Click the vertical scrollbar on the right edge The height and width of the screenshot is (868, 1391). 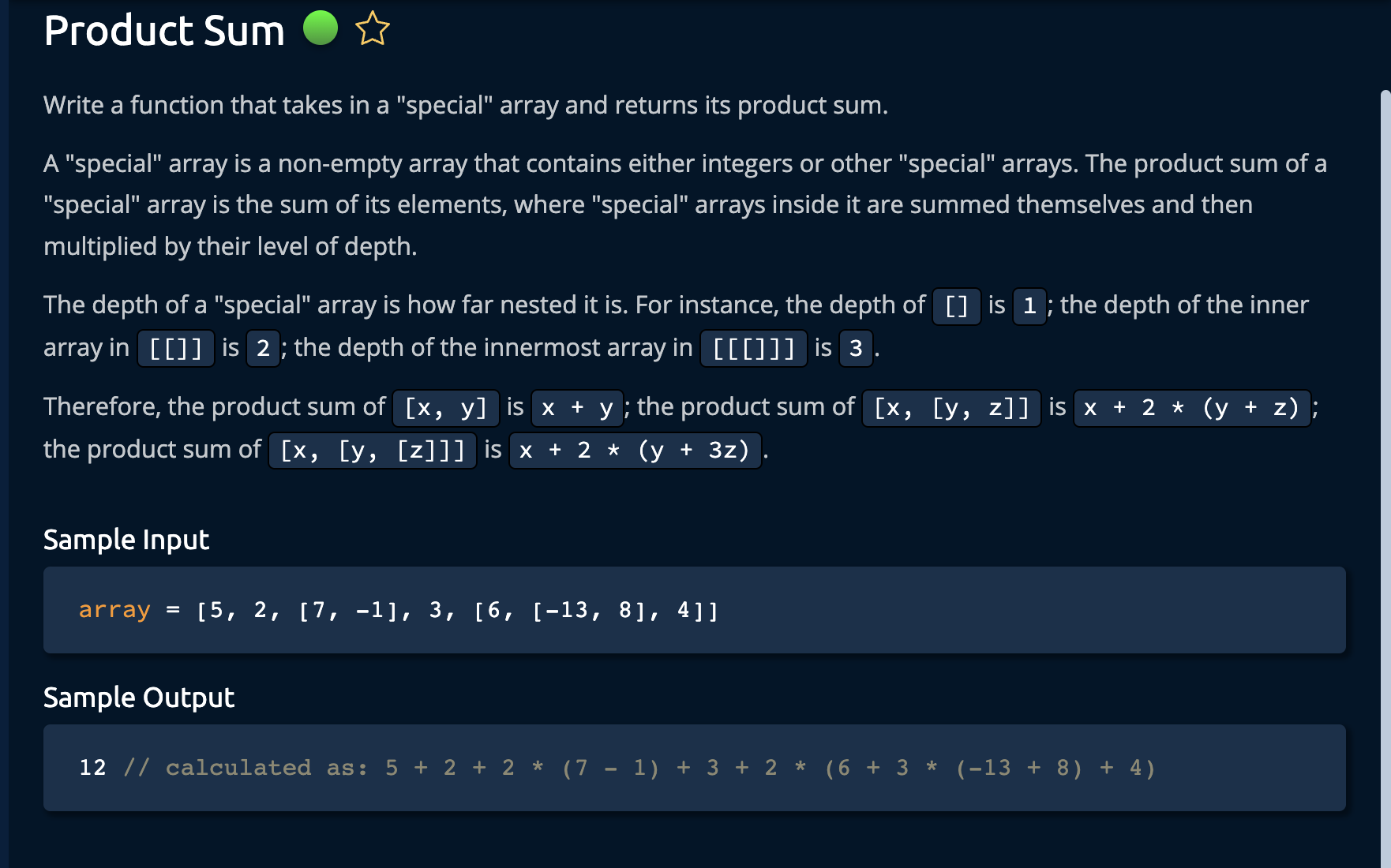coord(1385,473)
